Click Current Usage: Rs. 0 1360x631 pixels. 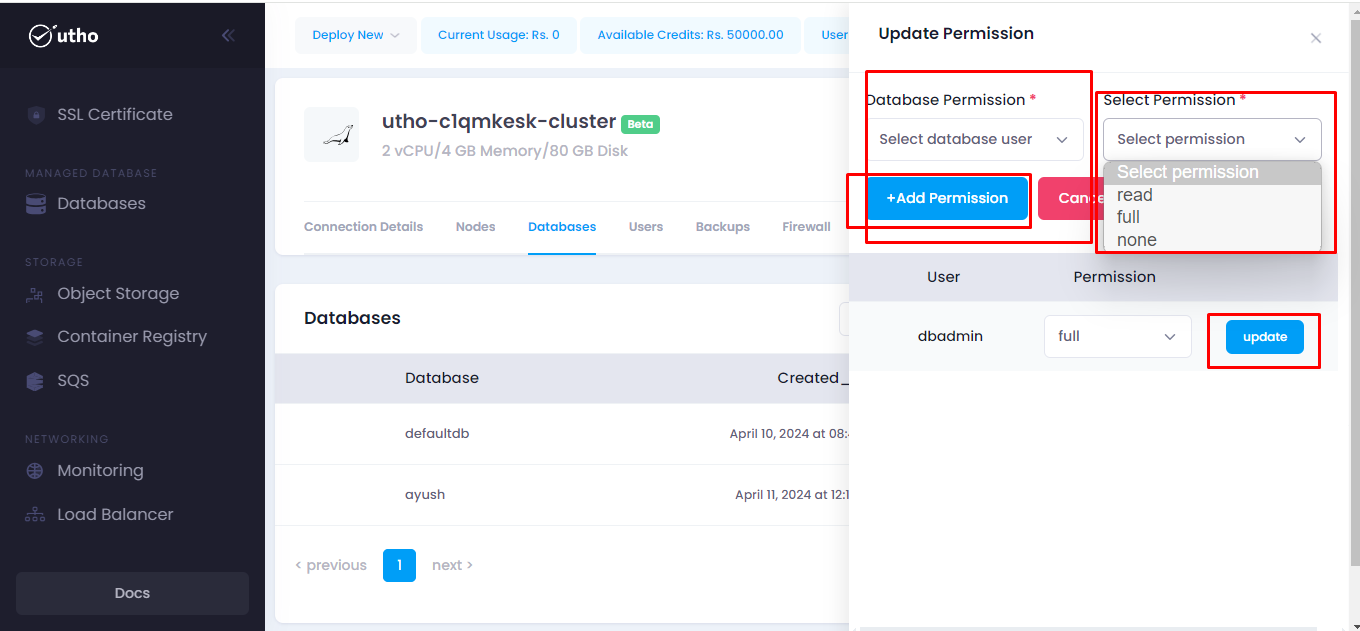499,35
